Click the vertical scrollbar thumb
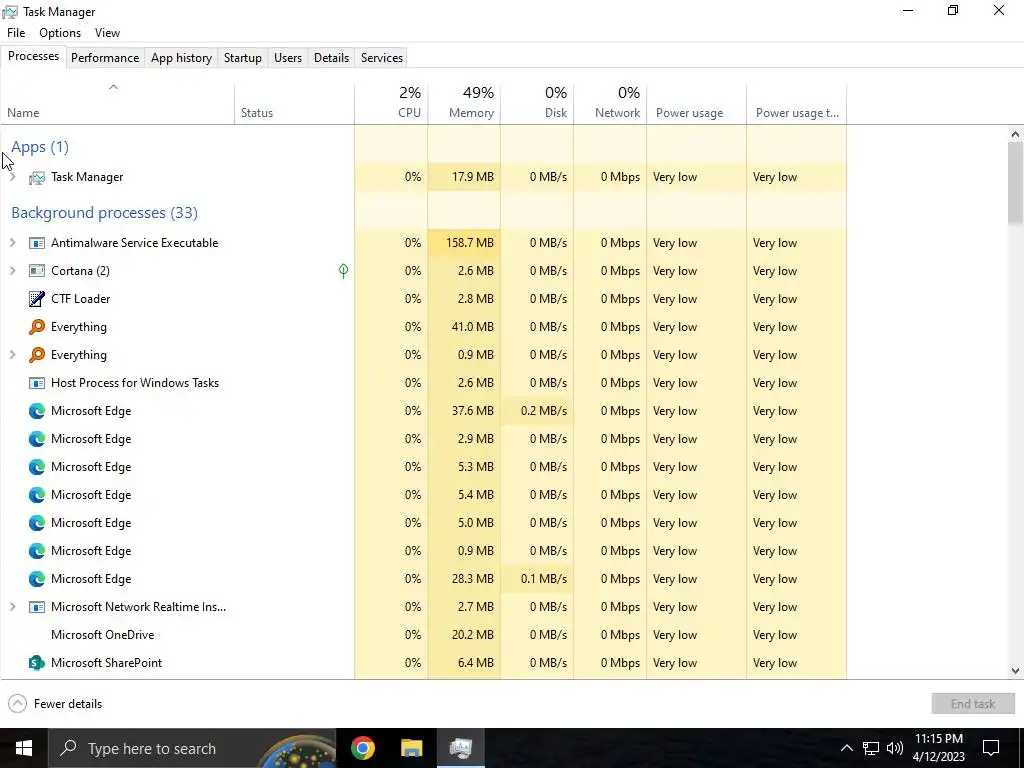 (1015, 184)
